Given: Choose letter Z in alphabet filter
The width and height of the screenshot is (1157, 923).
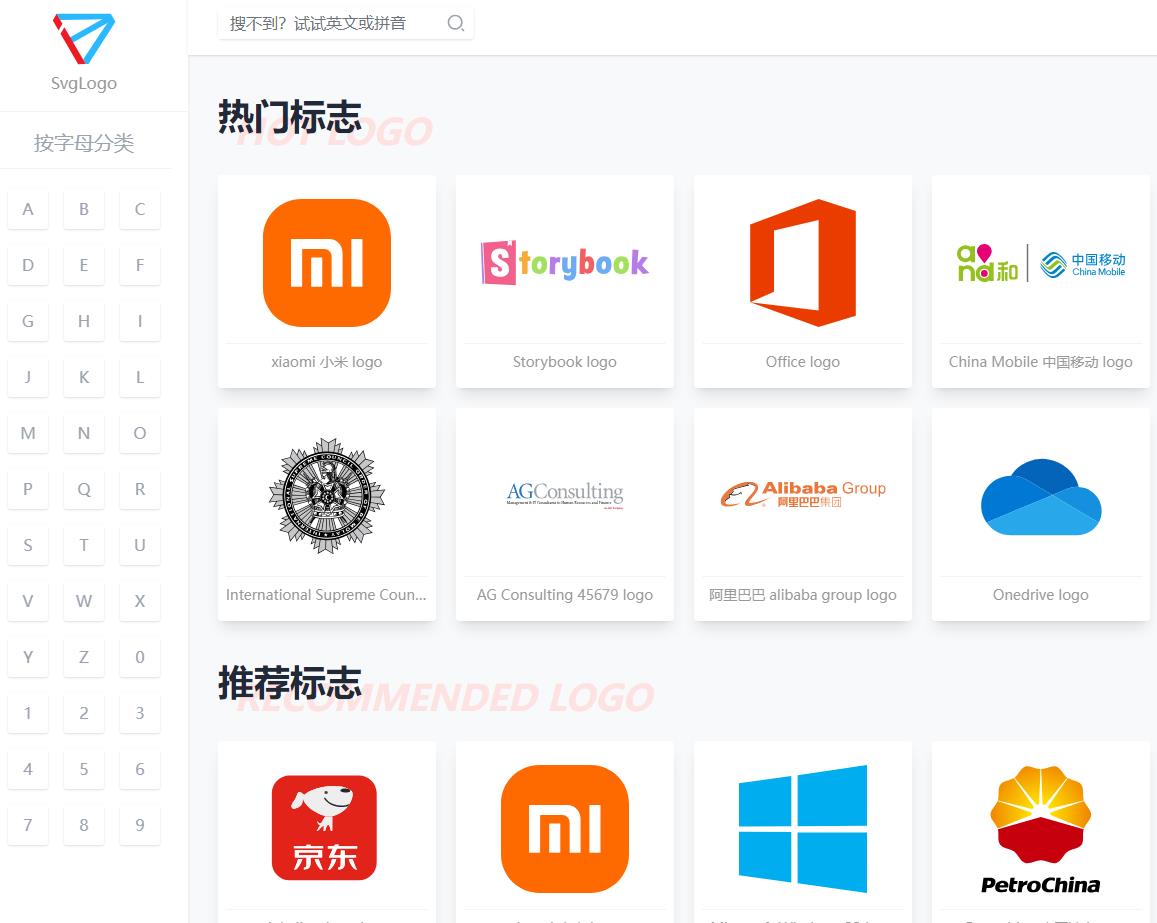Looking at the screenshot, I should 84,657.
